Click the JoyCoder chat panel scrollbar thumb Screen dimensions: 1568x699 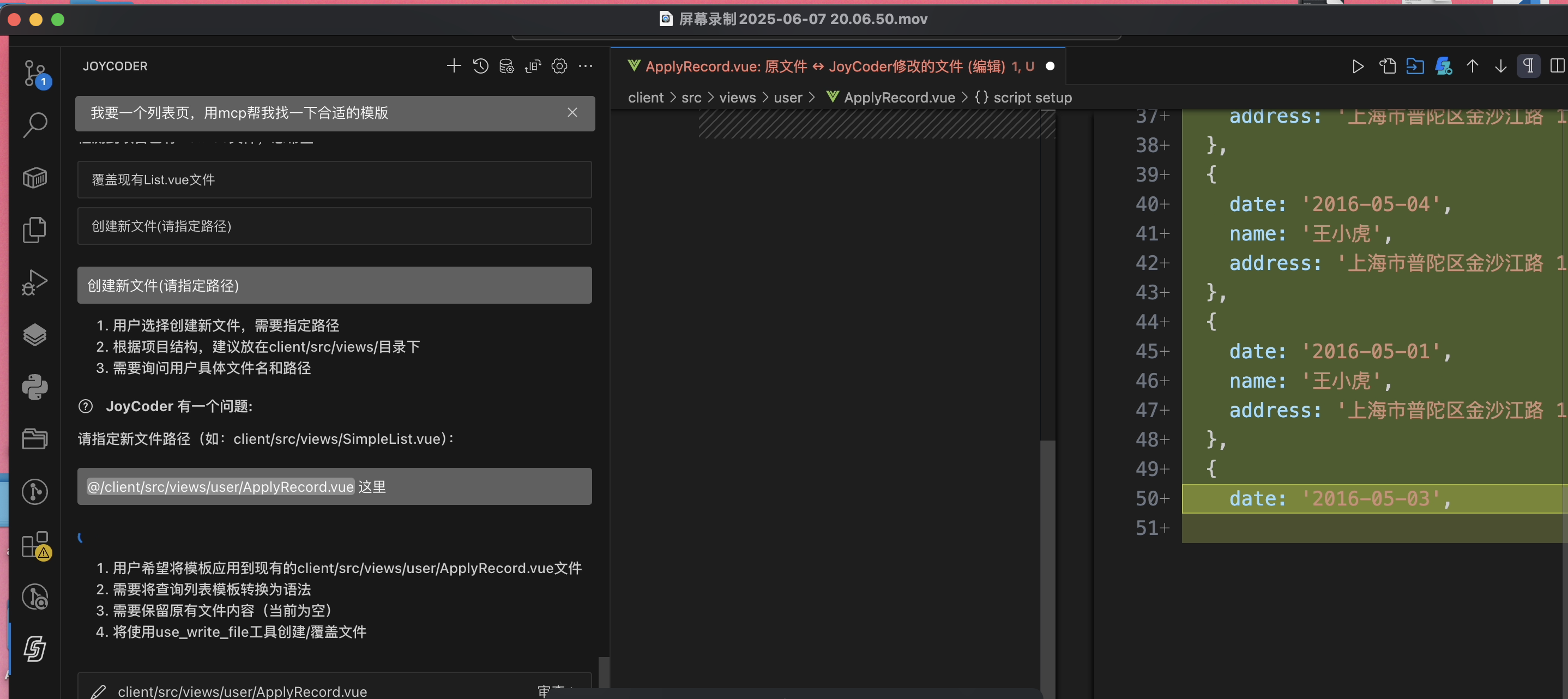point(604,677)
